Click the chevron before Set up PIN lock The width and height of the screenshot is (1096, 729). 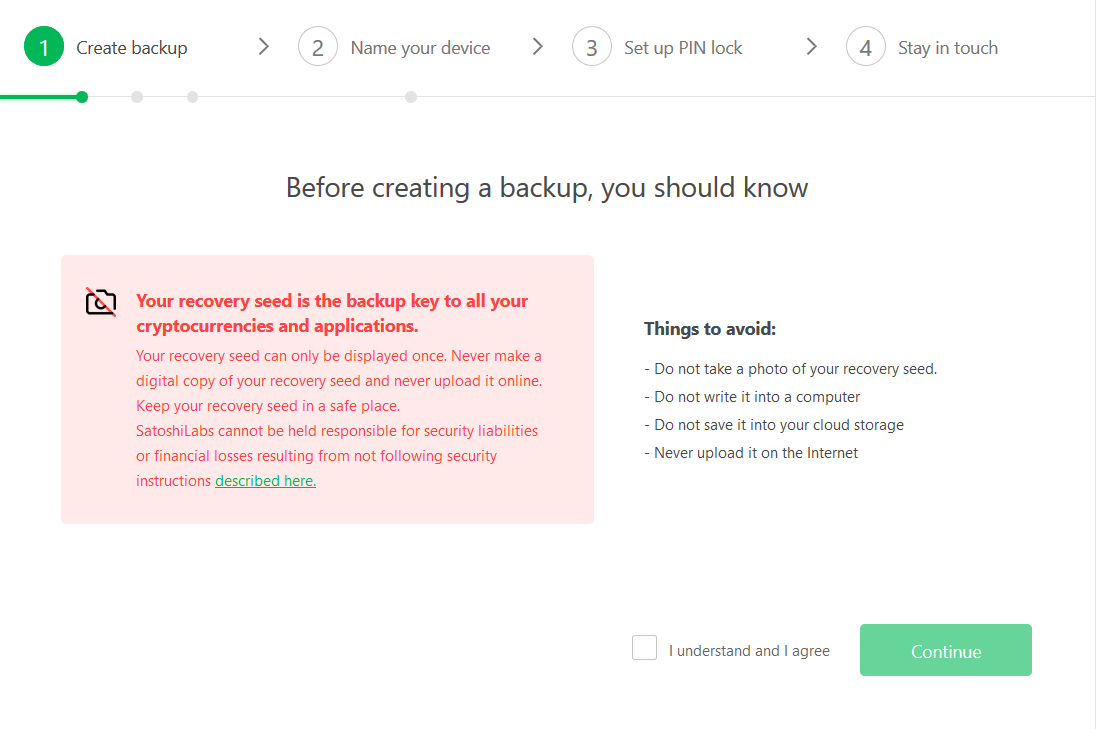[x=538, y=46]
